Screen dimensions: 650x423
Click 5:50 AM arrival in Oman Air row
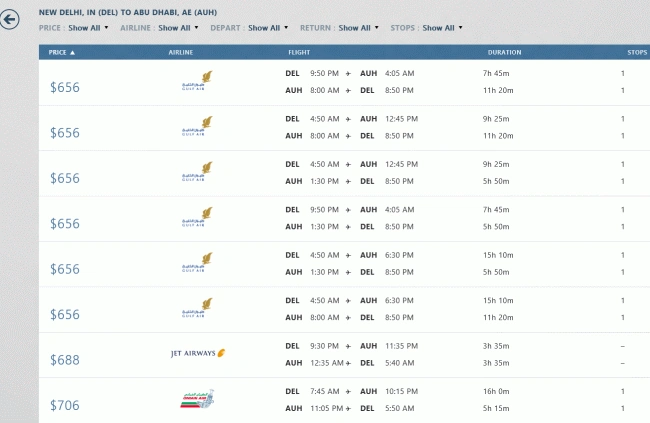[399, 408]
